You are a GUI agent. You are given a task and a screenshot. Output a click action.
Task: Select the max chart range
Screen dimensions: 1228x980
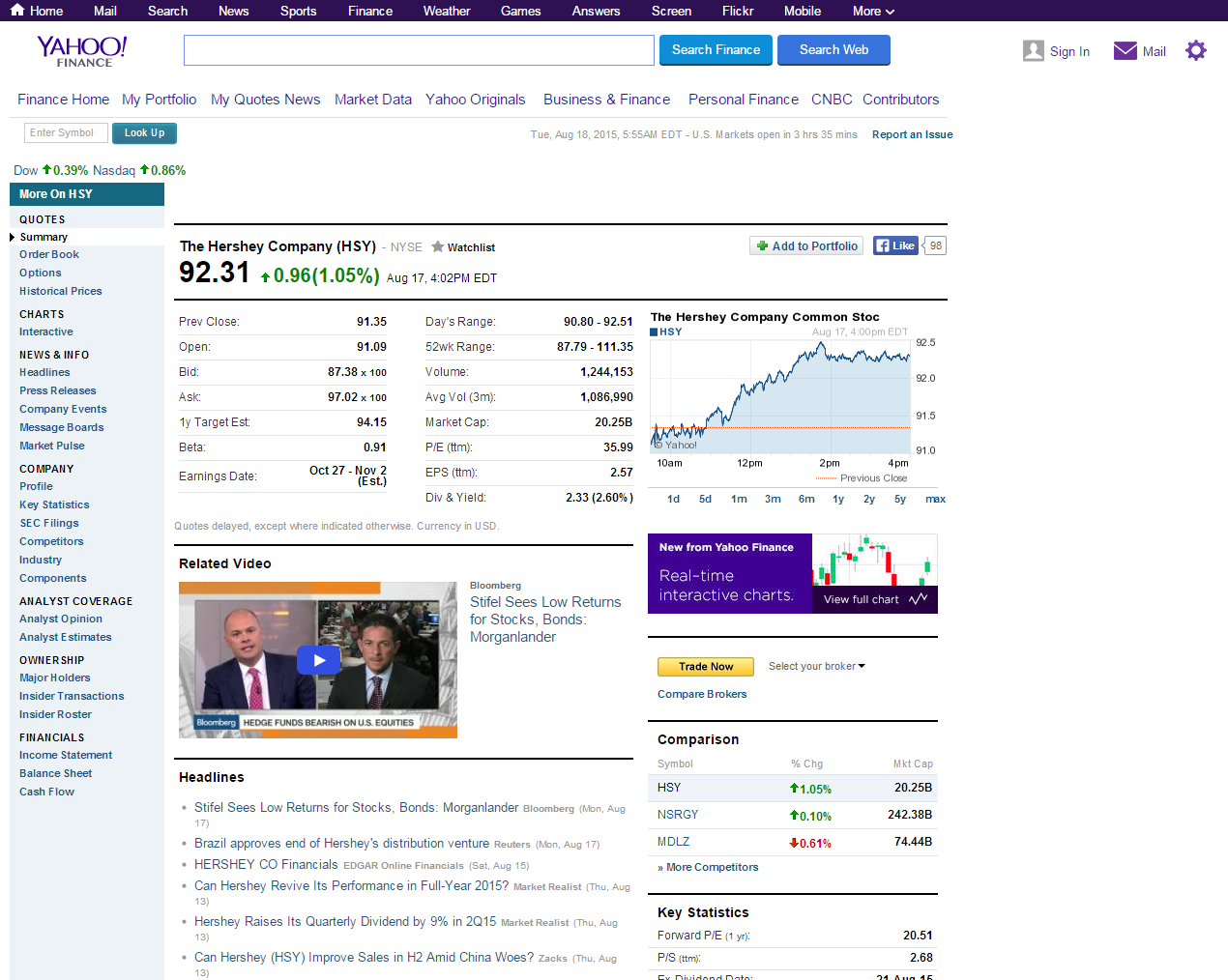(x=935, y=499)
